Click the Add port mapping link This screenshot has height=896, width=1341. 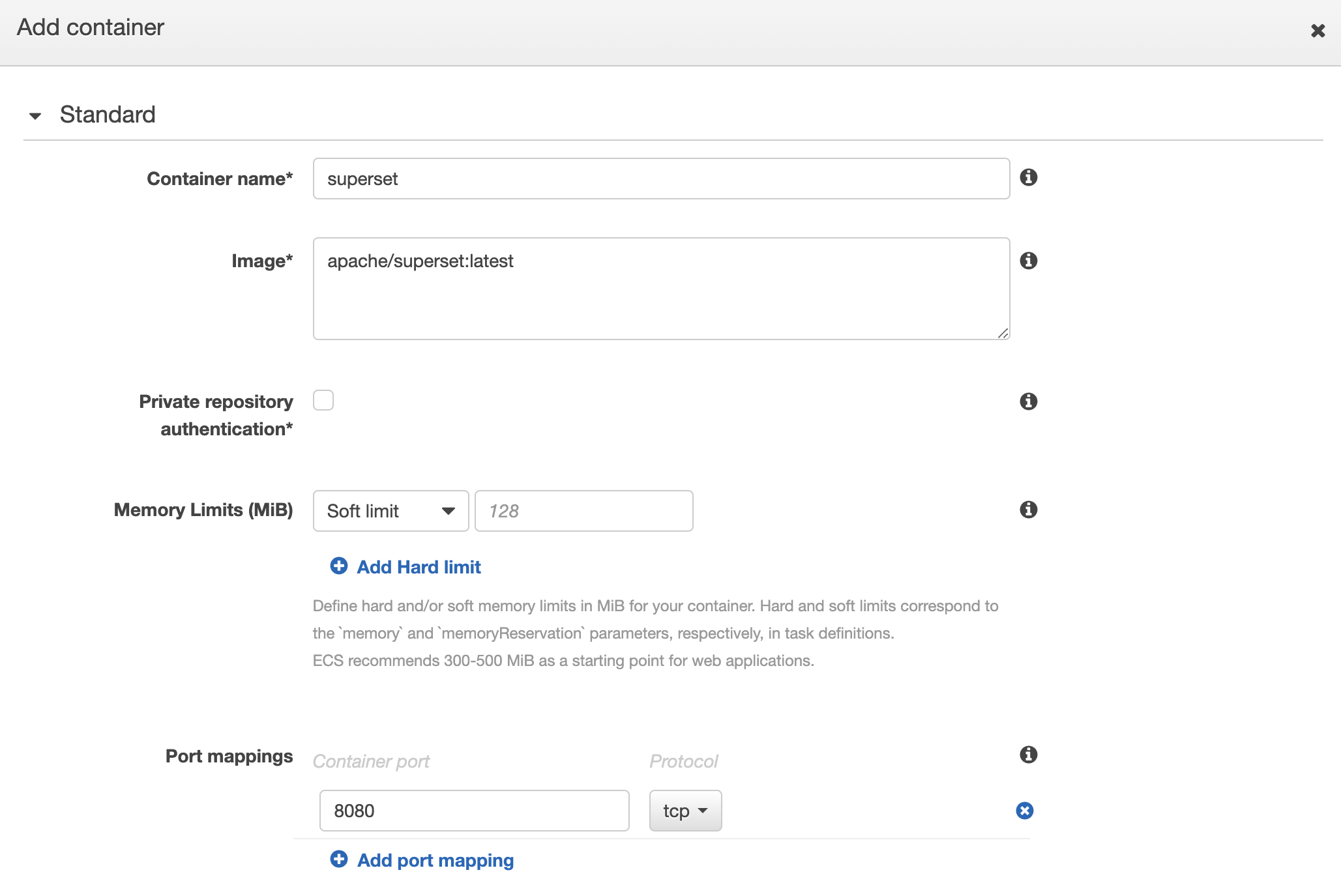point(435,860)
